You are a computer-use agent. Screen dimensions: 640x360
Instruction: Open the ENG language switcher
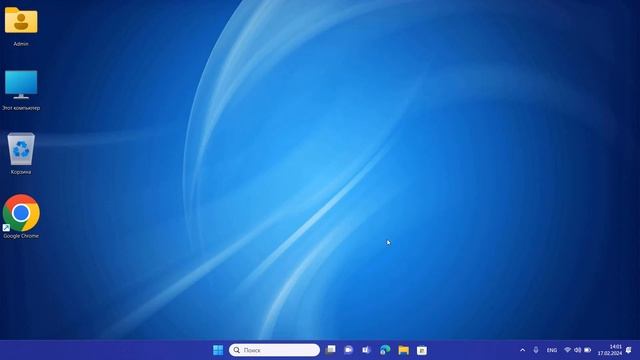coord(552,350)
